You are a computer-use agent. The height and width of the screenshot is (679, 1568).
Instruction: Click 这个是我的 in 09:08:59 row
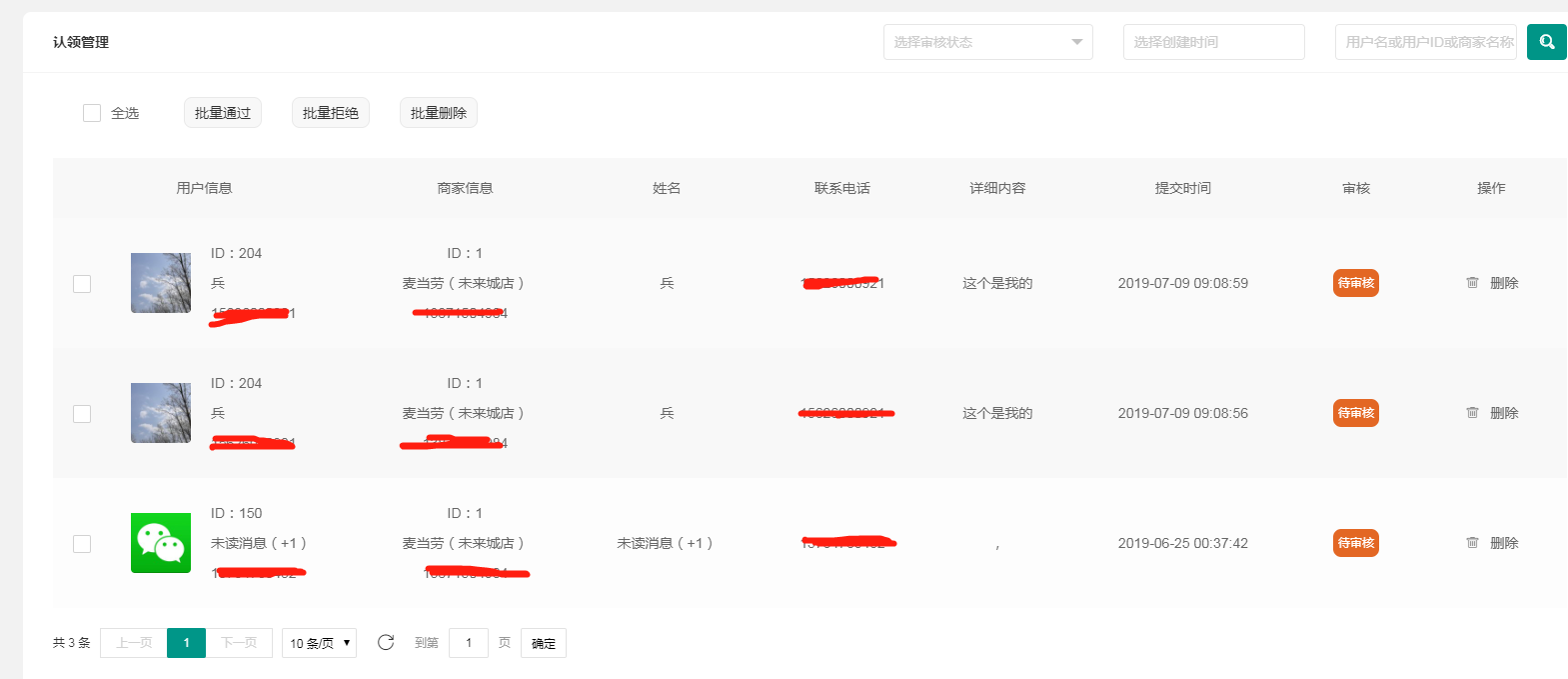[997, 283]
